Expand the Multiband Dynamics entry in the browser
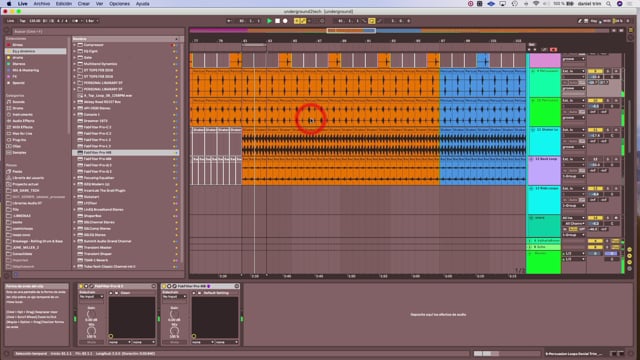The image size is (640, 360). [x=75, y=64]
